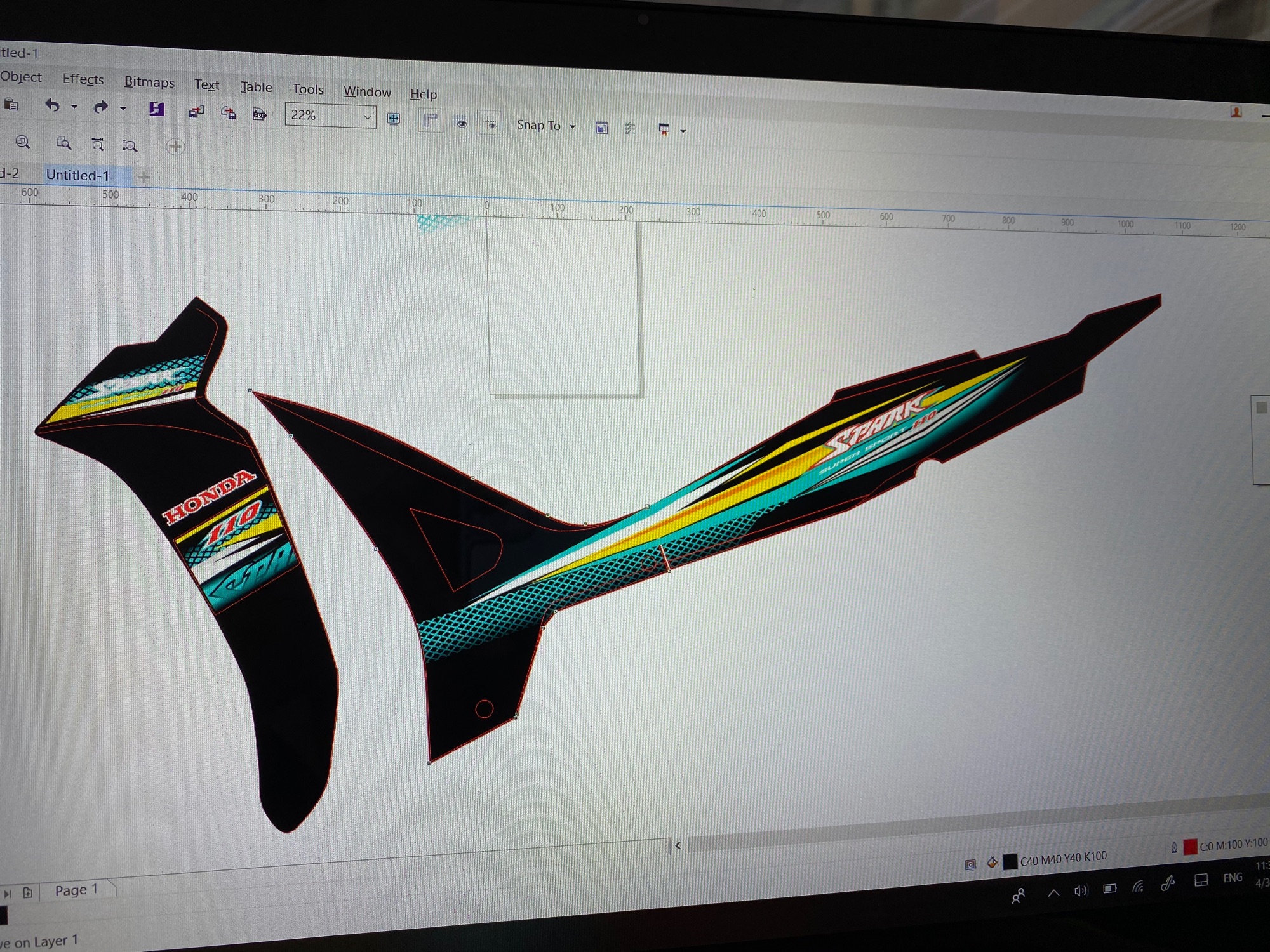
Task: Click the options checklist icon
Action: tap(630, 128)
